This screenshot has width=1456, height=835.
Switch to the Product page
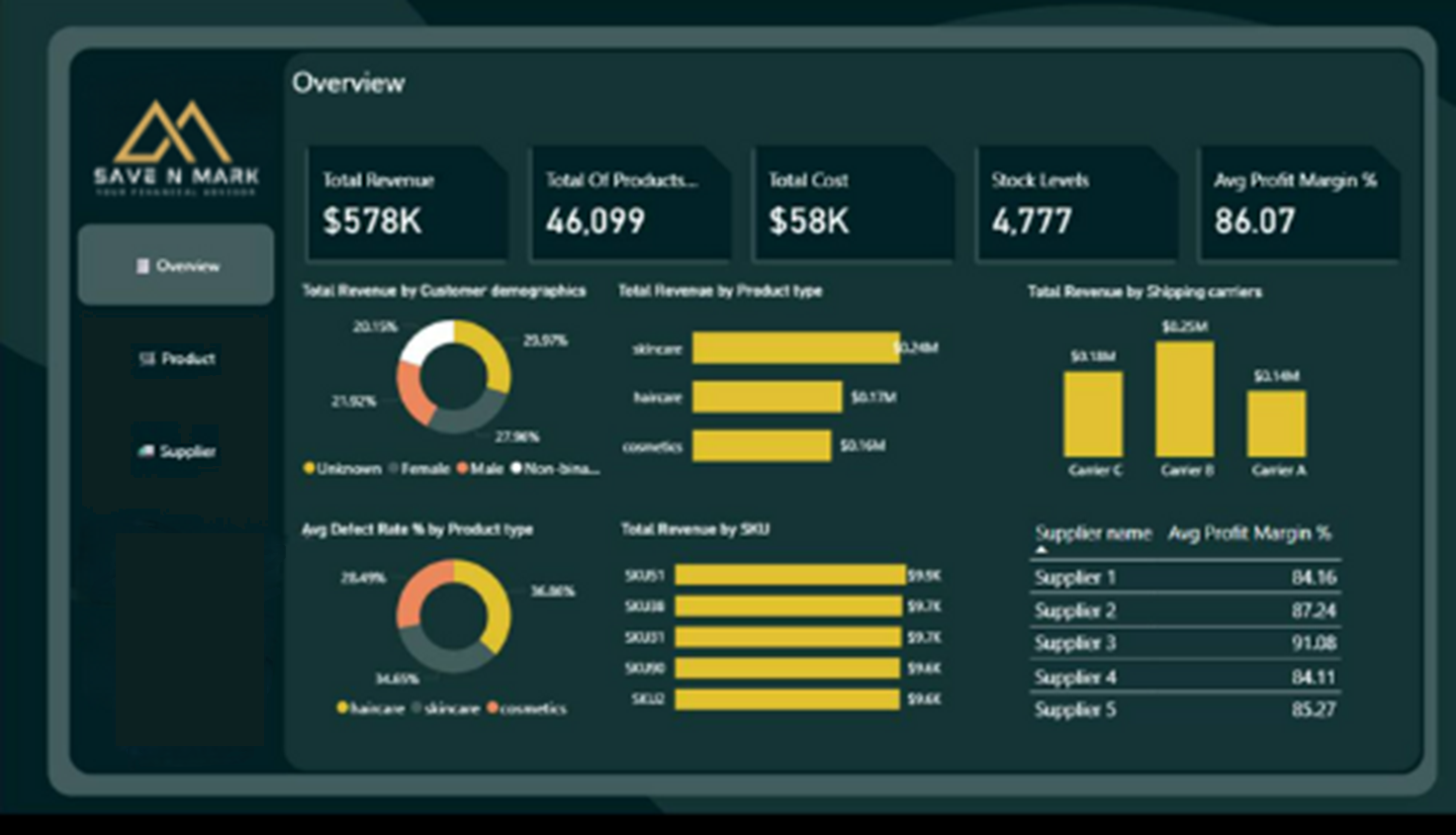click(x=177, y=358)
